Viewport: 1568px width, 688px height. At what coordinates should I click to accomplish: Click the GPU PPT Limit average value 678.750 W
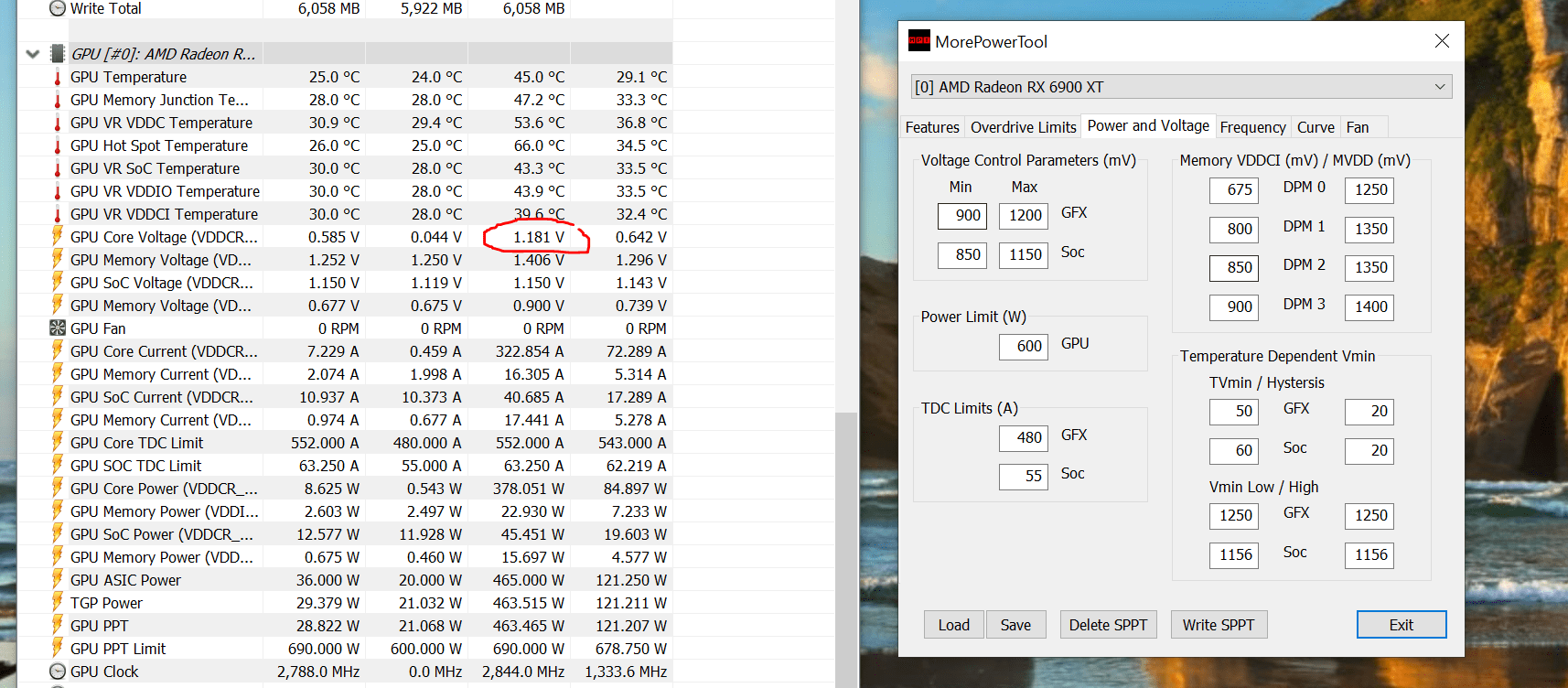(x=631, y=649)
